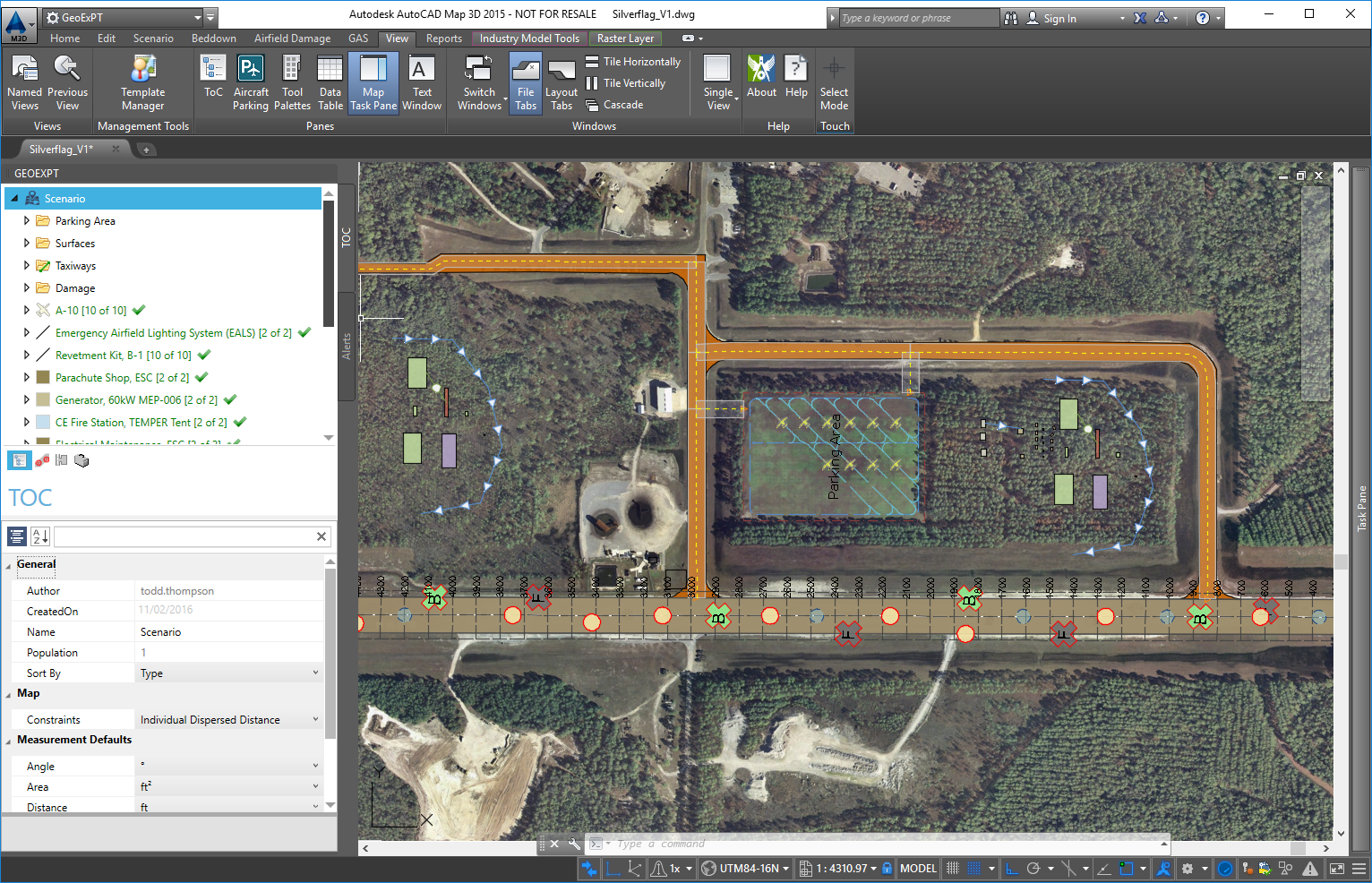The width and height of the screenshot is (1372, 883).
Task: Click Tile Vertically
Action: pyautogui.click(x=626, y=83)
